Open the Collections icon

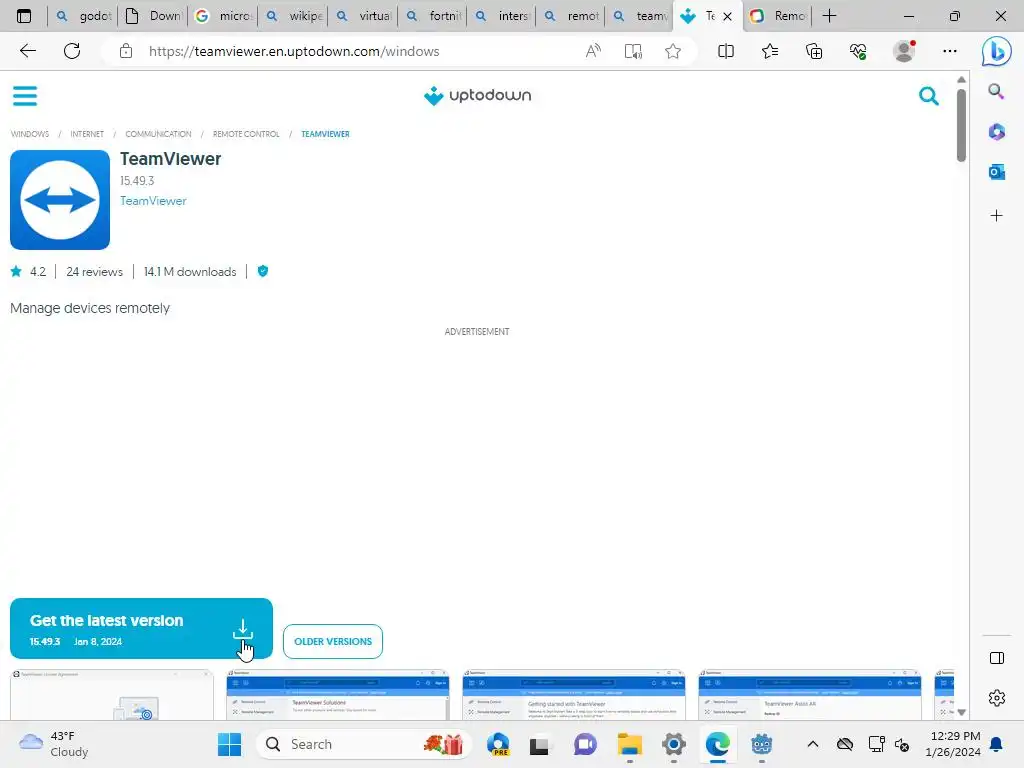[x=814, y=51]
